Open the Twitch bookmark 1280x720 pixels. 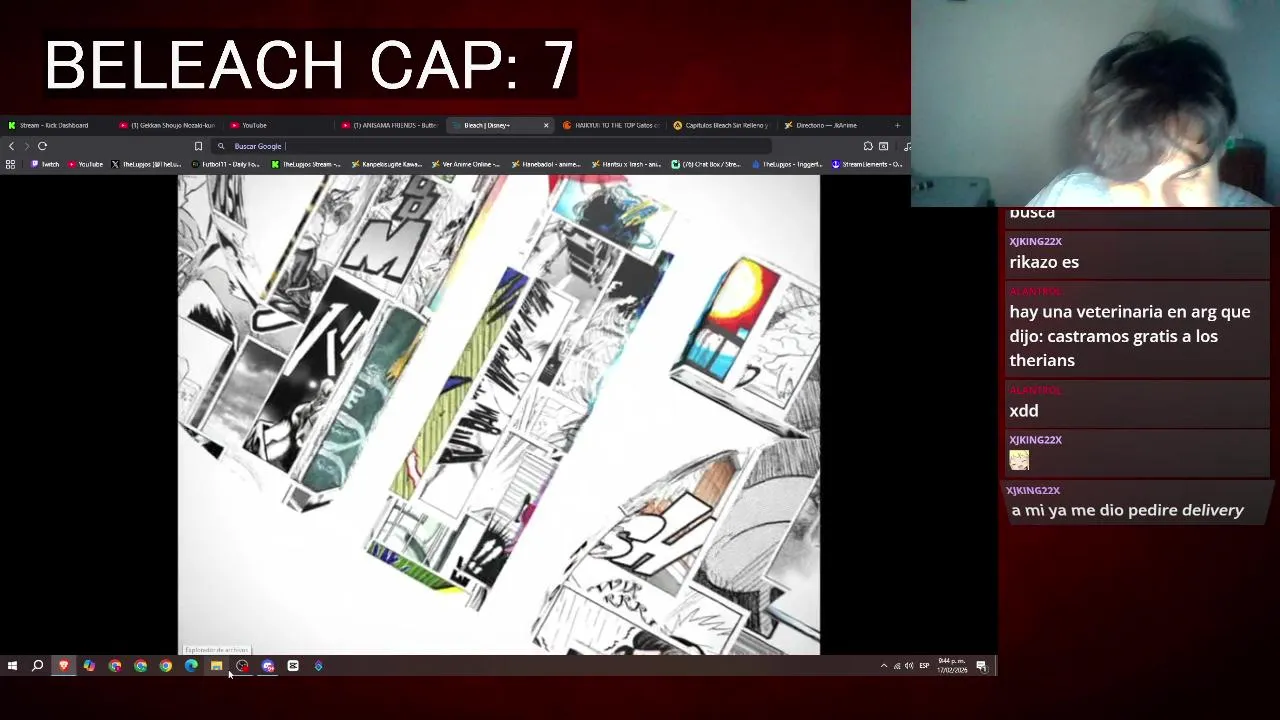[45, 164]
